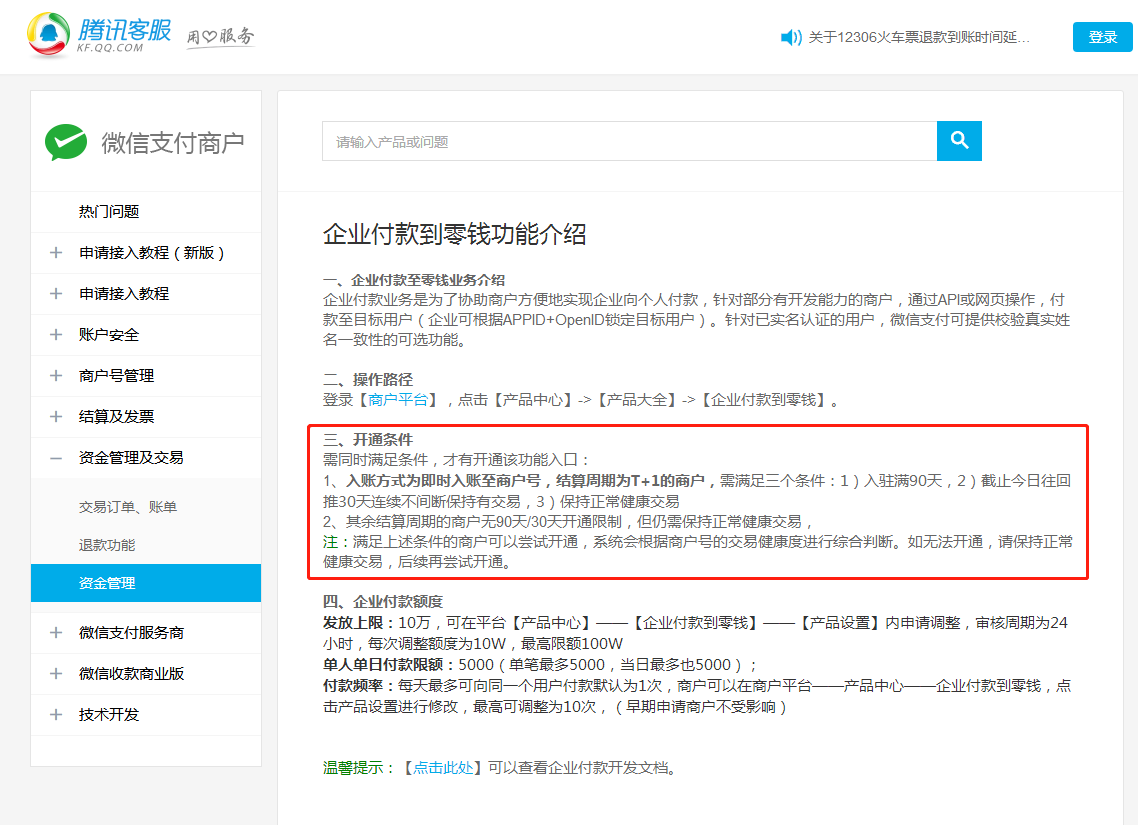Expand 申请接入教程（新版）with plus icon
Screen dimensions: 1138x825
point(56,253)
